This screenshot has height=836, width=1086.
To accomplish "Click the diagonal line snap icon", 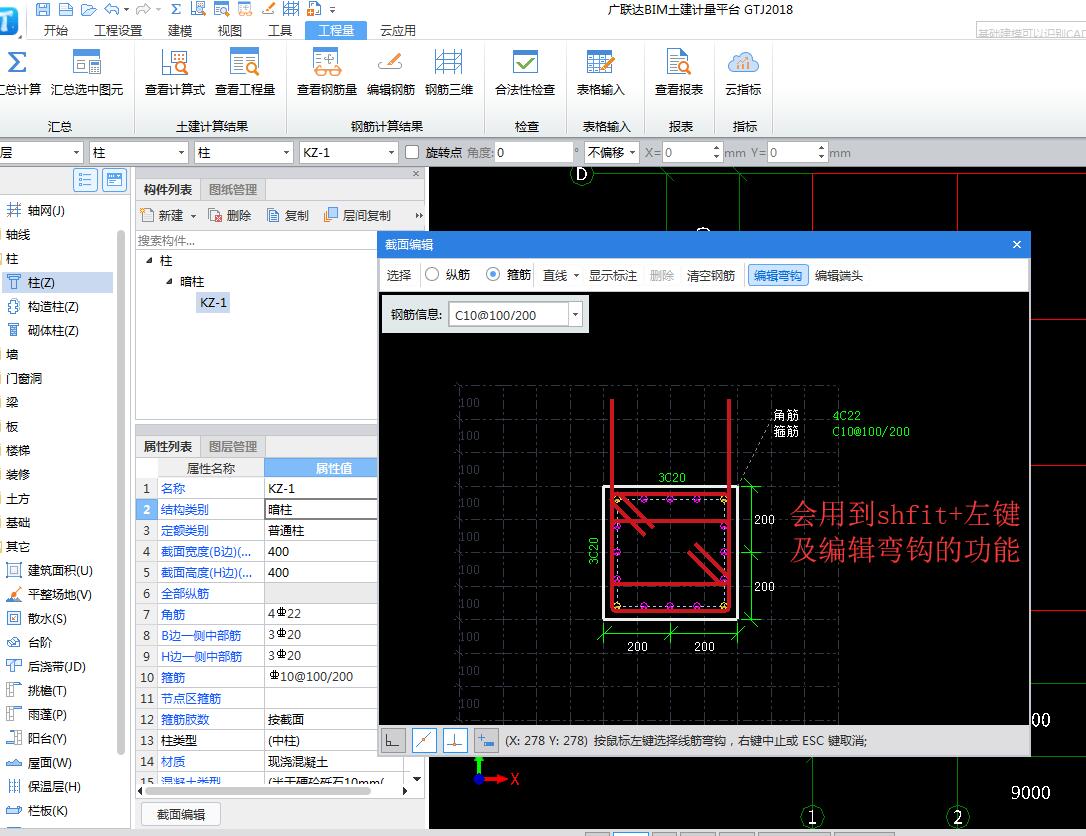I will coord(424,740).
